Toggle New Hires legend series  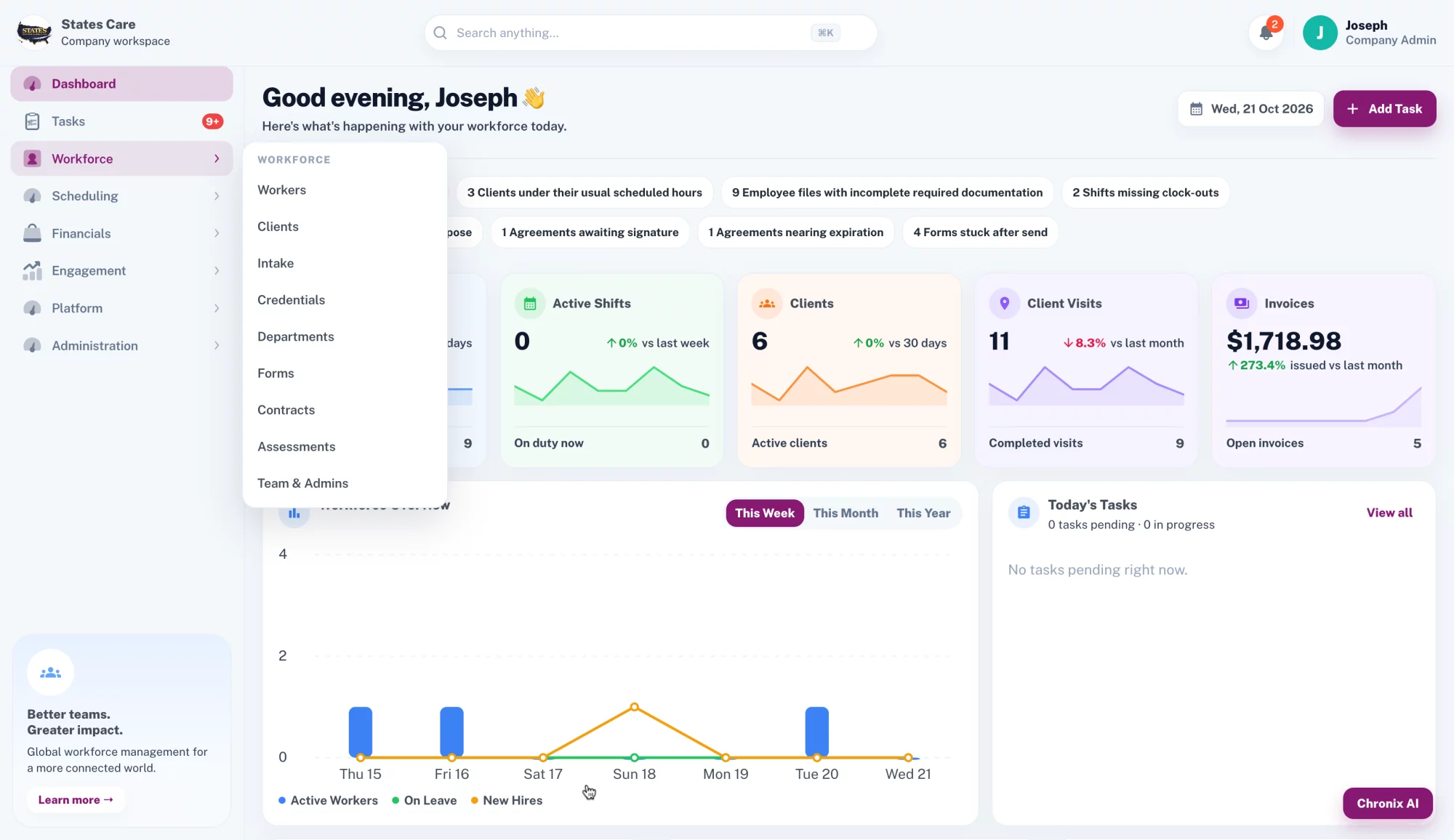pos(507,800)
